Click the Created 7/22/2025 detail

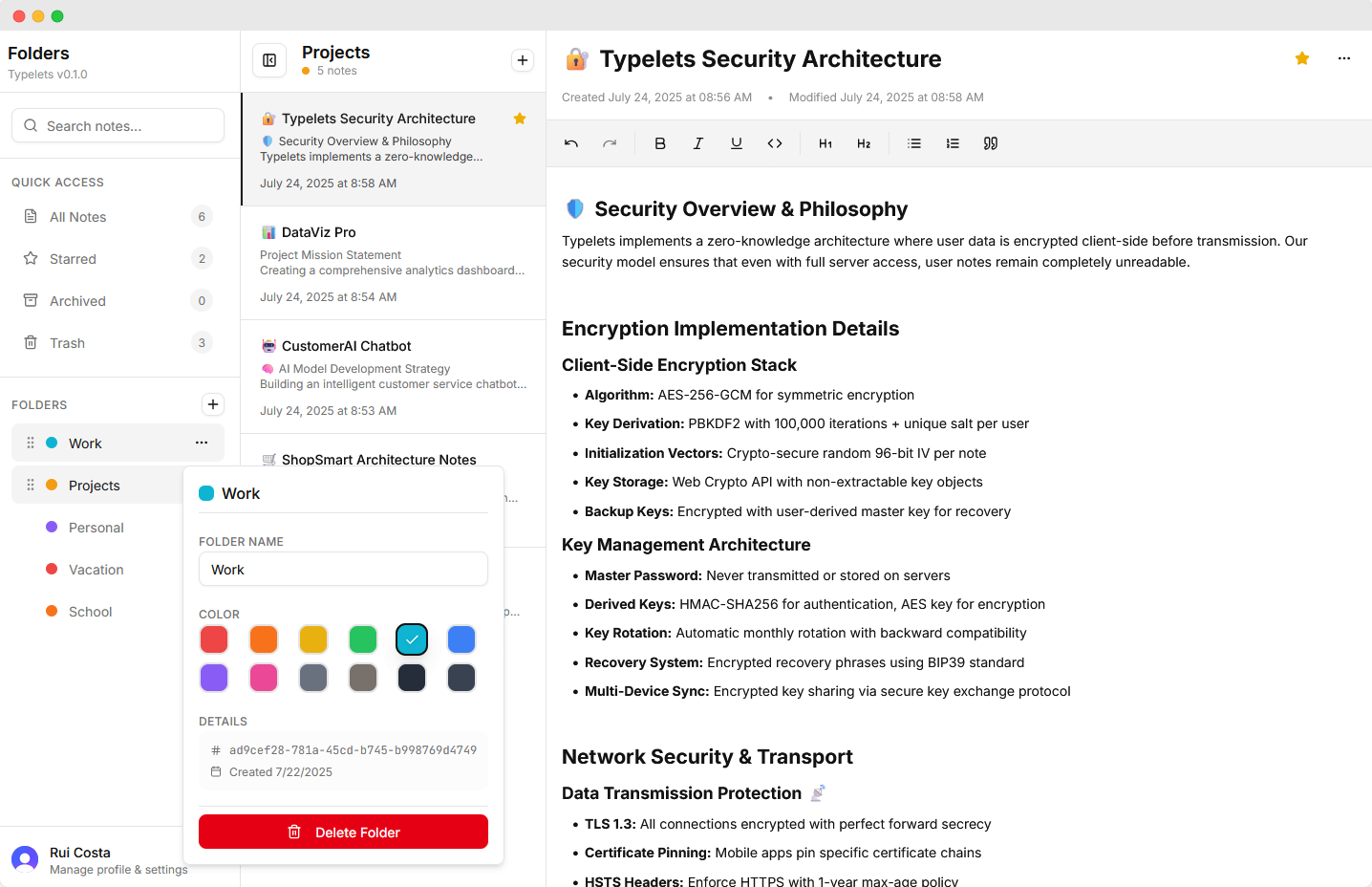click(281, 772)
